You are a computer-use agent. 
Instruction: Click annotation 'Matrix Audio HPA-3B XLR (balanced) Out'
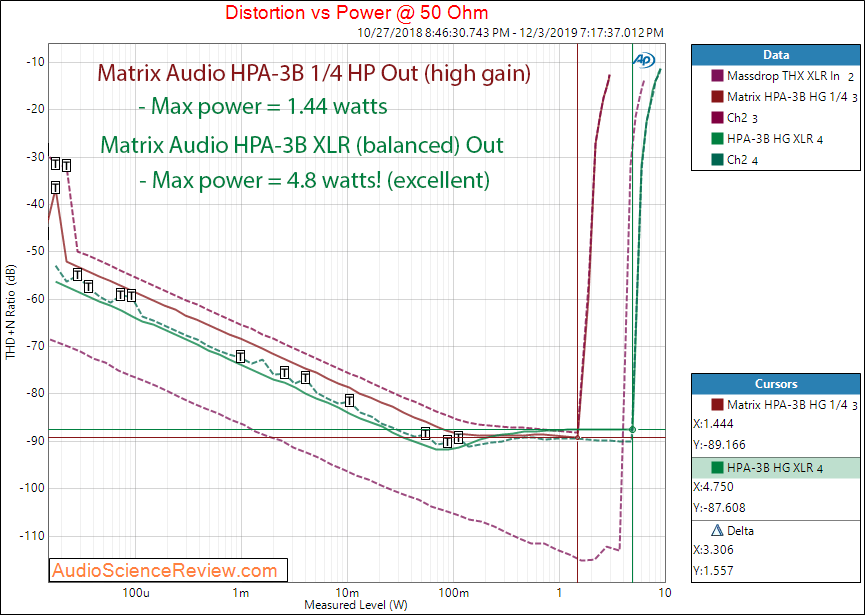point(302,145)
